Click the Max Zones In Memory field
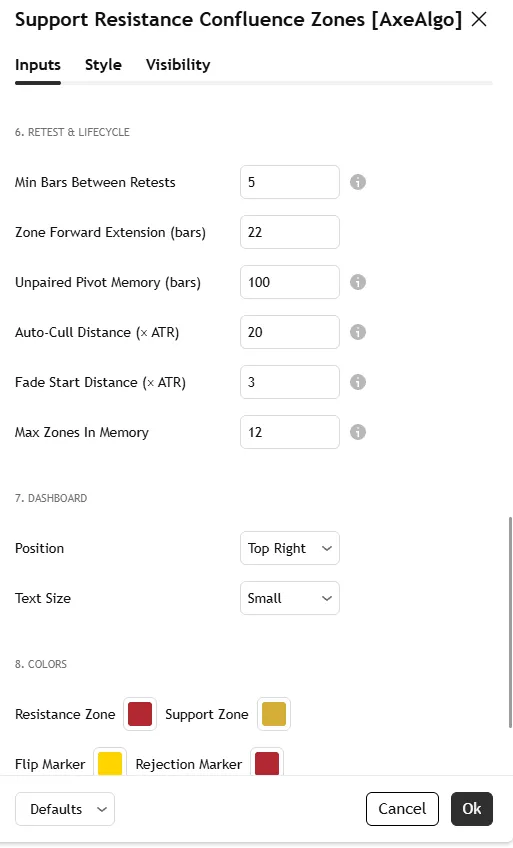Viewport: 513px width, 848px height. (290, 432)
